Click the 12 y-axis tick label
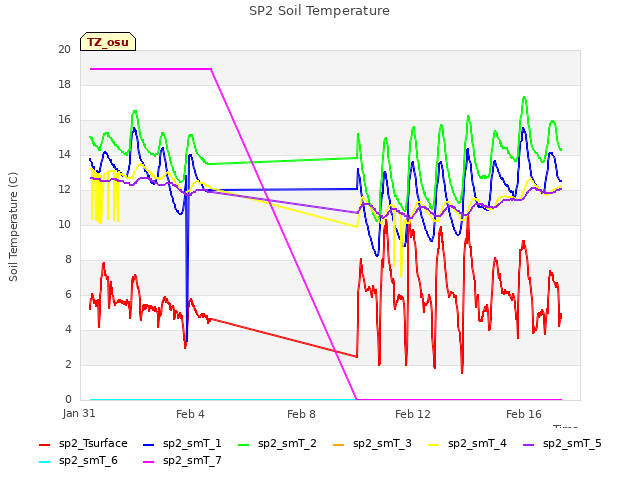 click(64, 189)
